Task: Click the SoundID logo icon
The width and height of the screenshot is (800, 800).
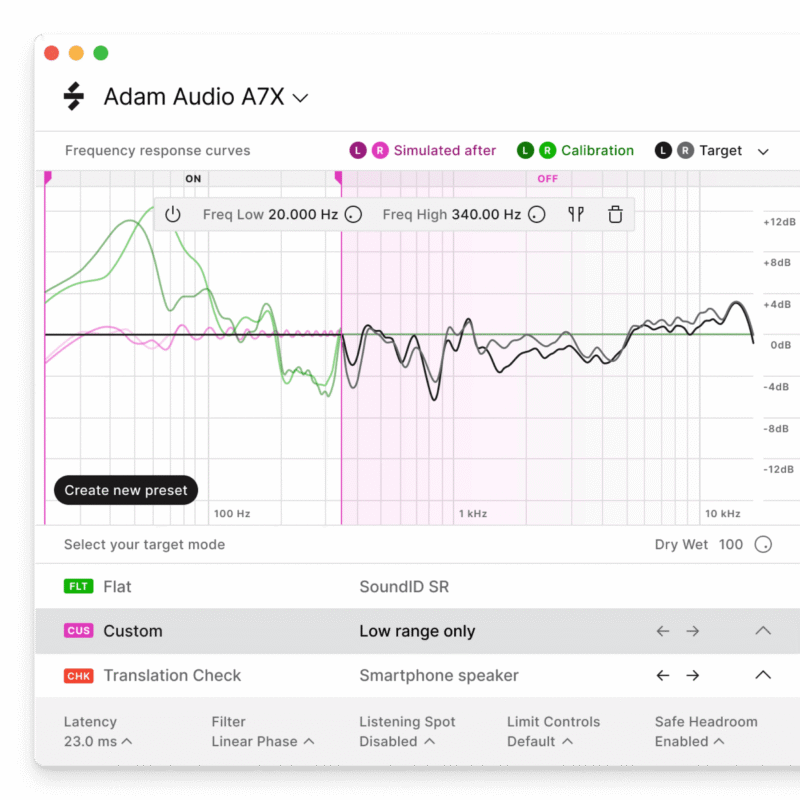Action: coord(74,96)
